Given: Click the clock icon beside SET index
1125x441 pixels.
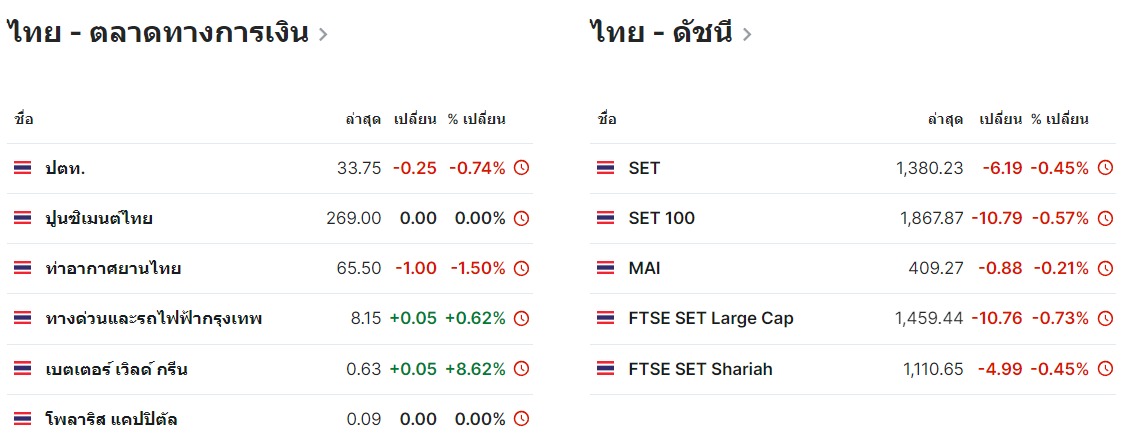Looking at the screenshot, I should tap(1105, 168).
